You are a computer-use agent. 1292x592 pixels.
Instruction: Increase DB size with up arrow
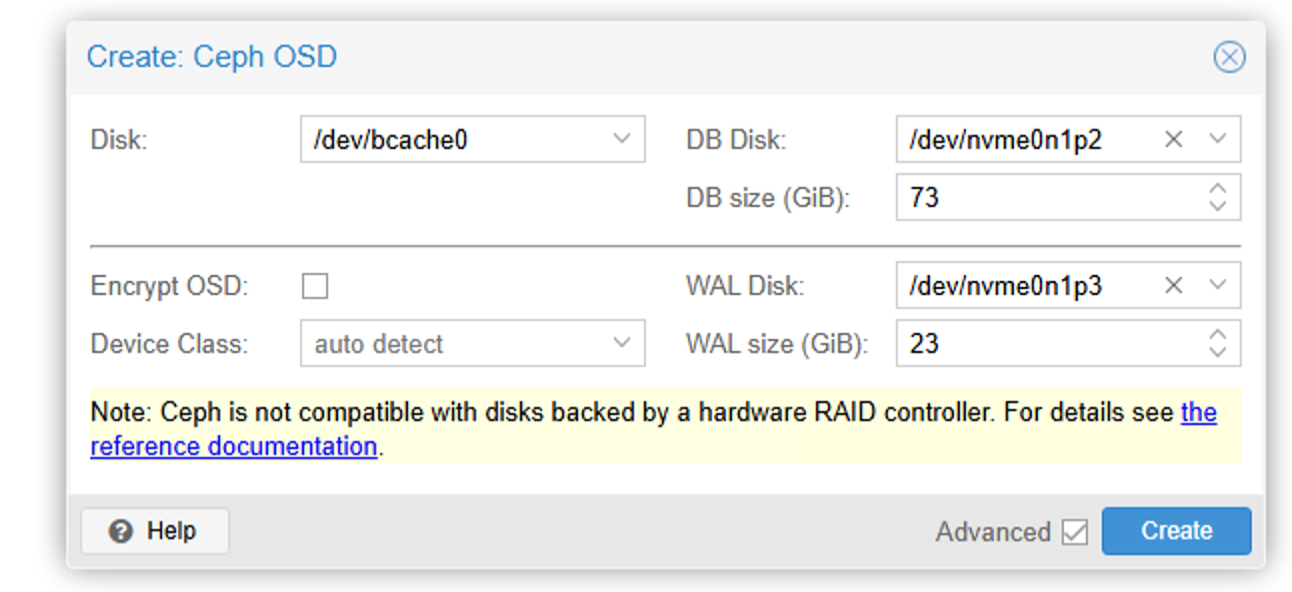tap(1217, 188)
